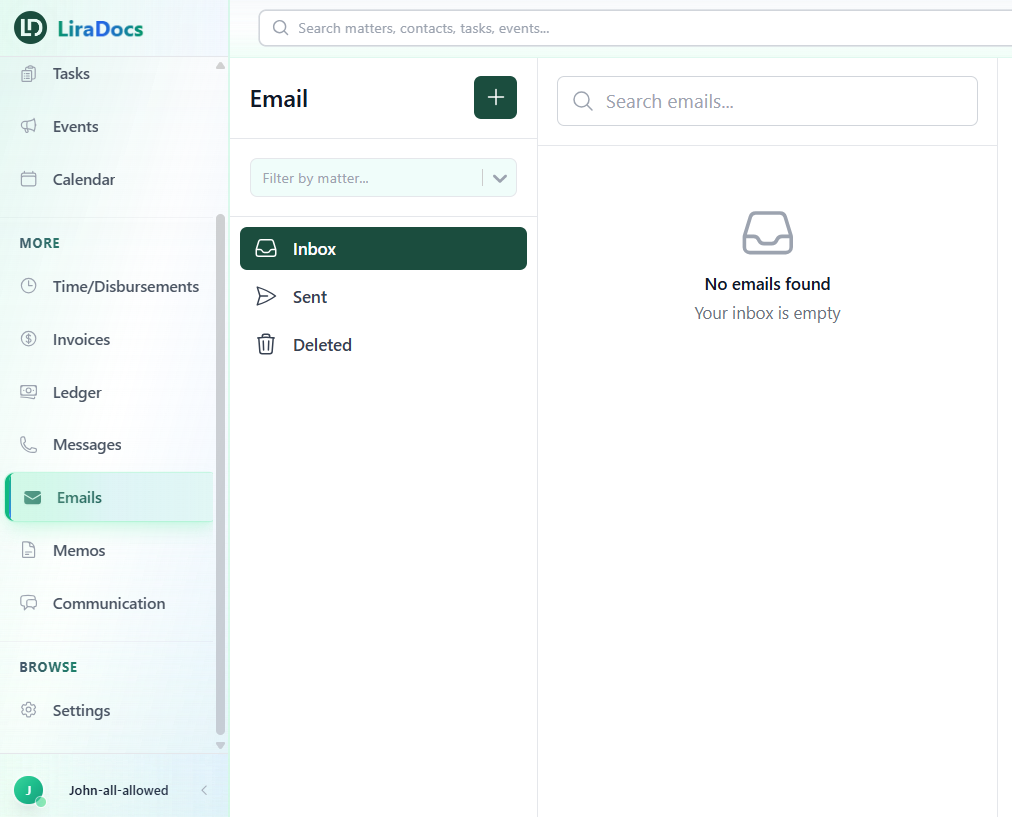
Task: Click the LiraDocs logo icon
Action: [31, 28]
